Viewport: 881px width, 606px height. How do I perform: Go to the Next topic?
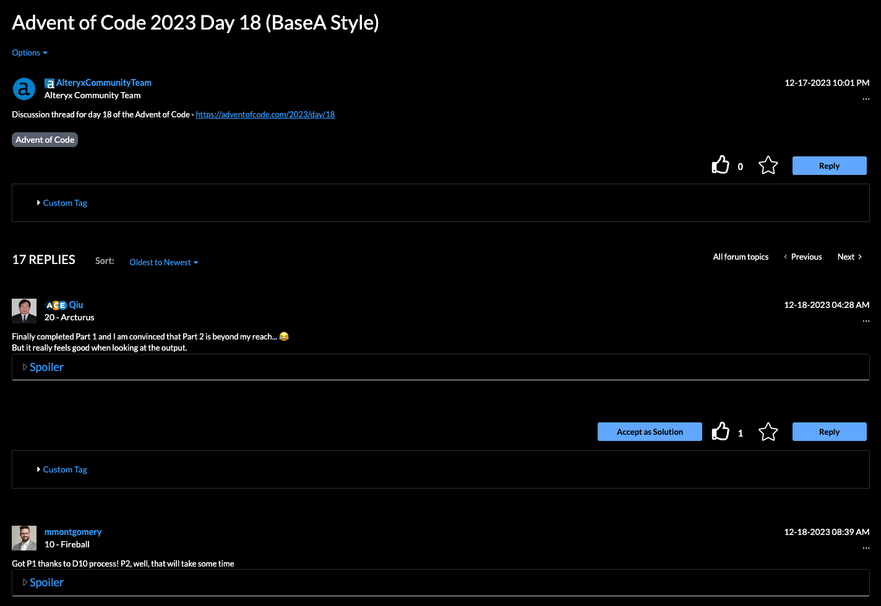point(849,257)
